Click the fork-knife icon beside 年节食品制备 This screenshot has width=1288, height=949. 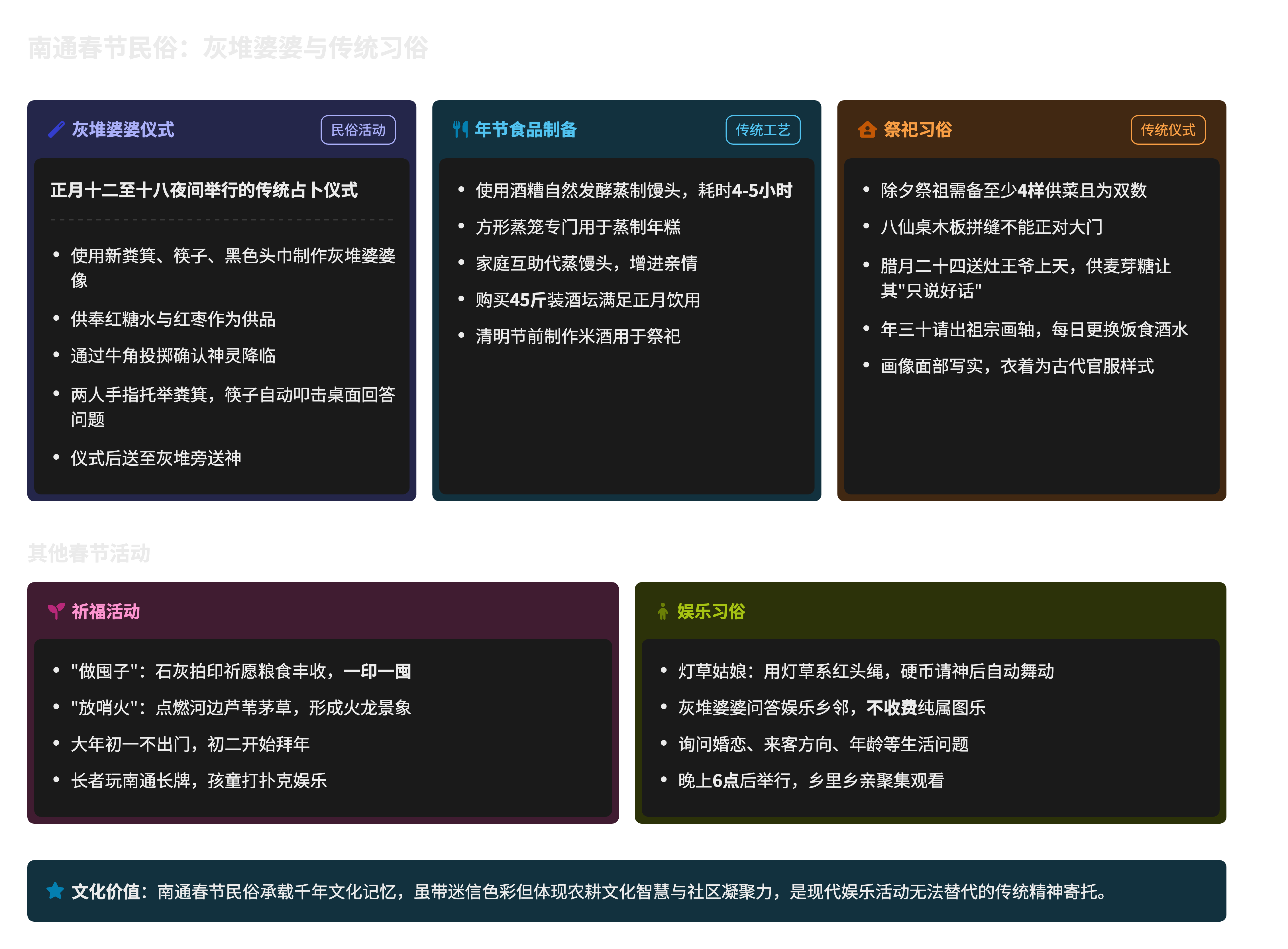coord(460,129)
